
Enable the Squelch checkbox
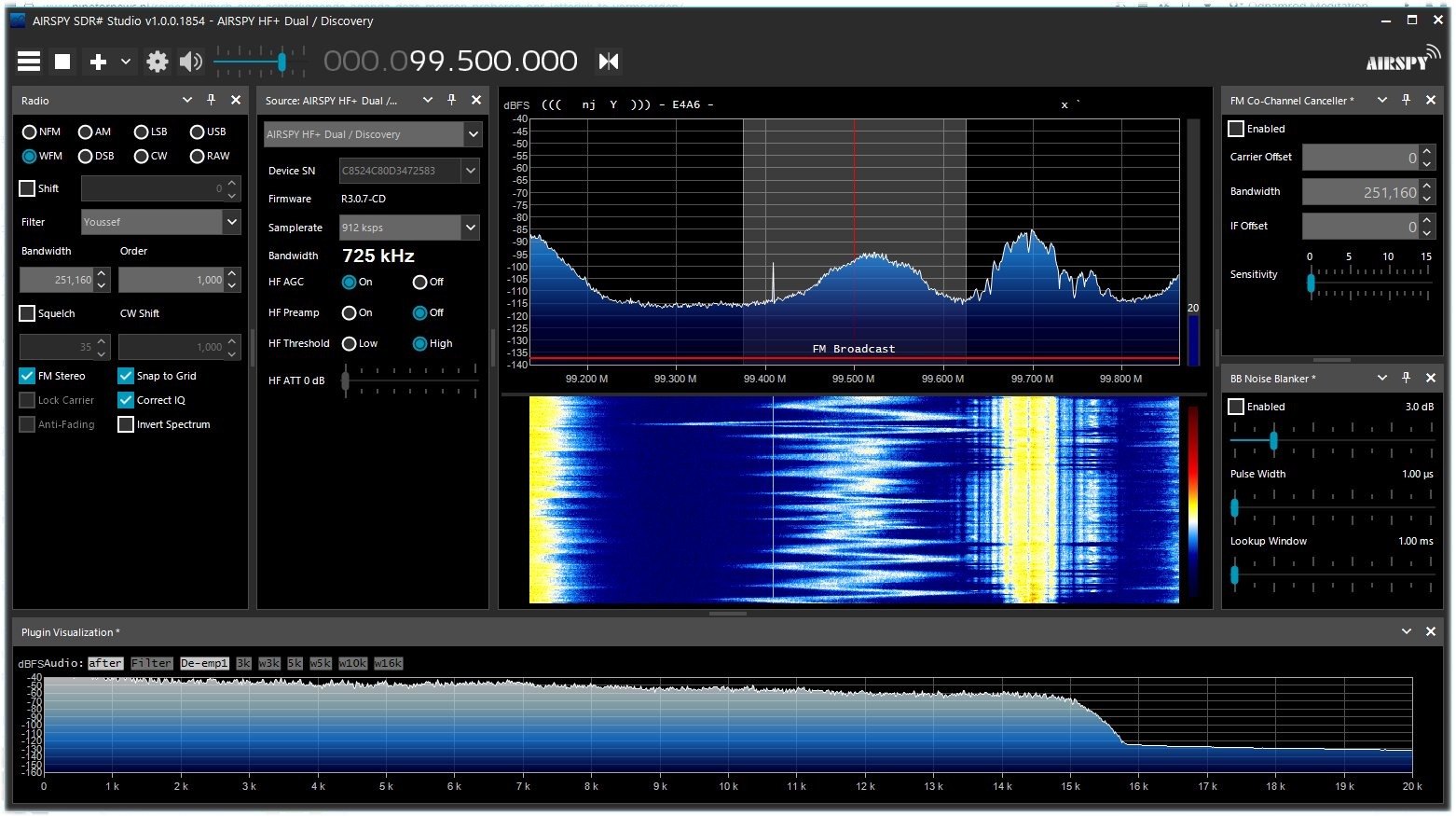[27, 313]
